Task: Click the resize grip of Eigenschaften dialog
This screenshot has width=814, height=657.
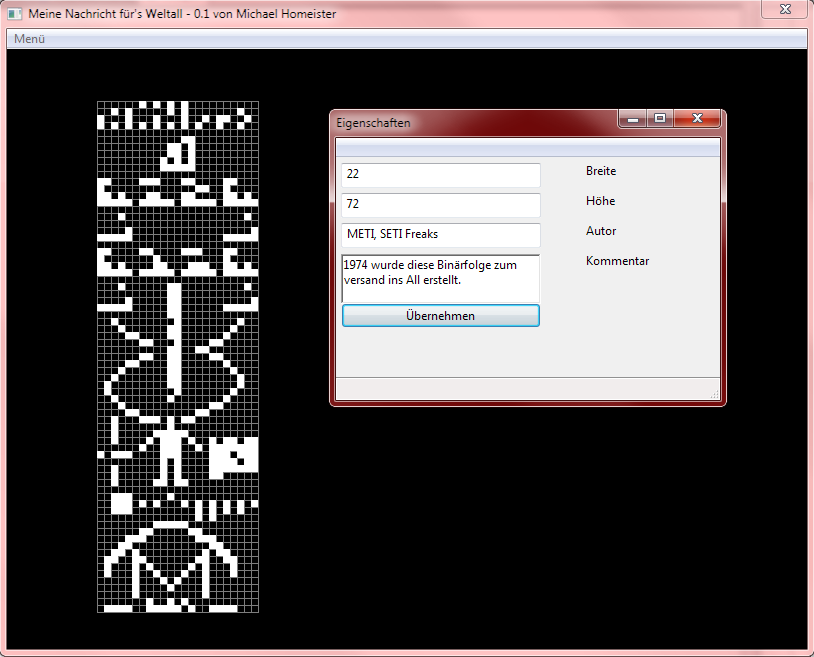Action: 714,395
